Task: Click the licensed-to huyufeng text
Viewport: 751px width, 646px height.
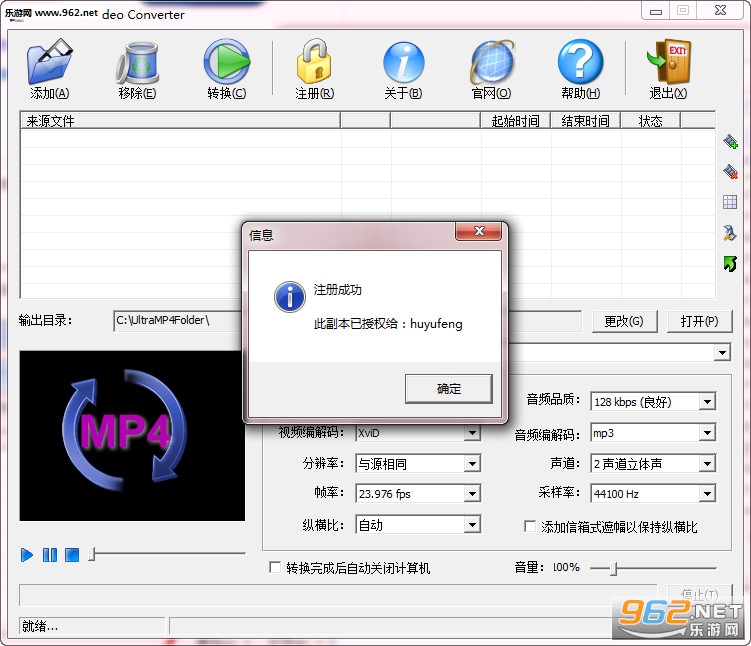Action: tap(388, 324)
